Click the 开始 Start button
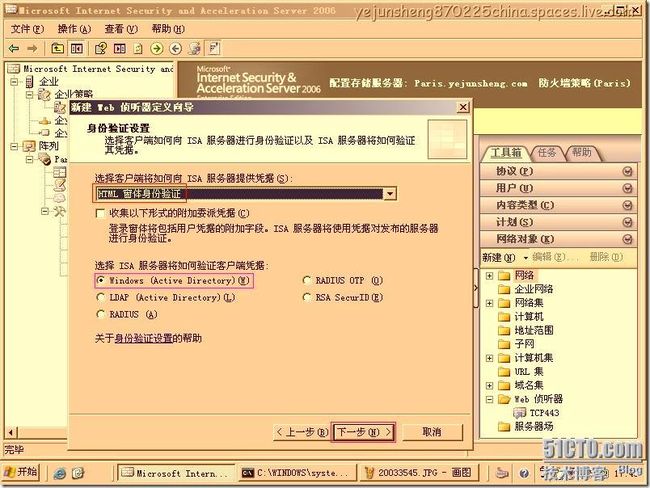Image resolution: width=650 pixels, height=488 pixels. (21, 472)
